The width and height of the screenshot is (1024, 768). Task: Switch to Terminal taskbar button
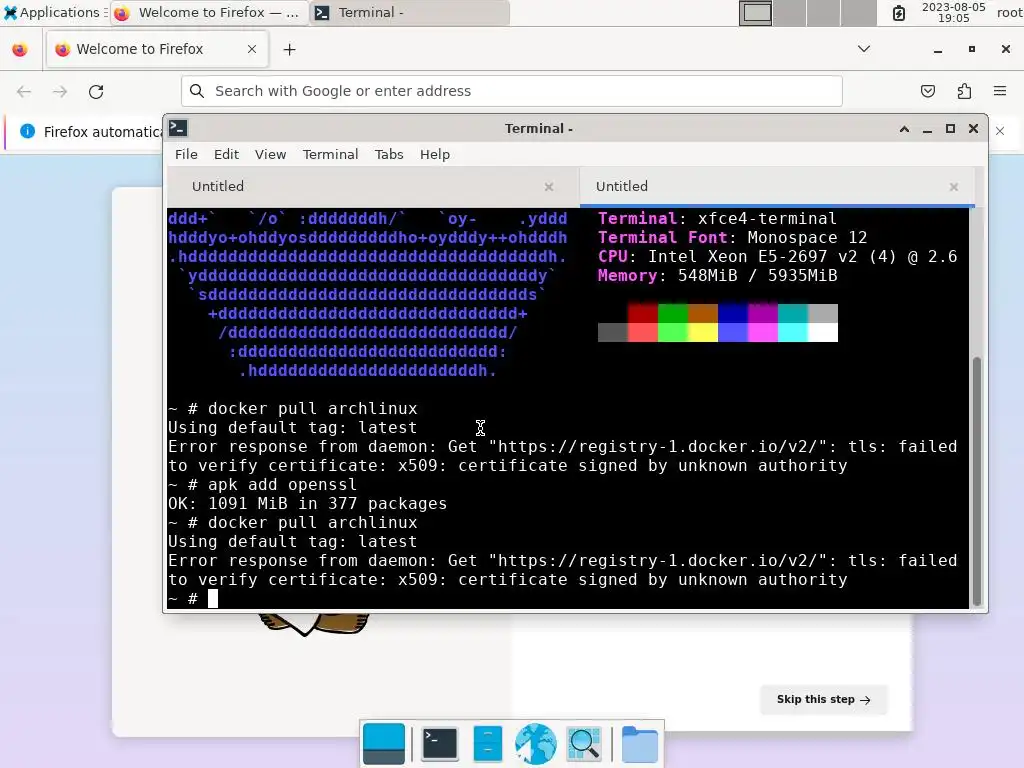click(409, 12)
